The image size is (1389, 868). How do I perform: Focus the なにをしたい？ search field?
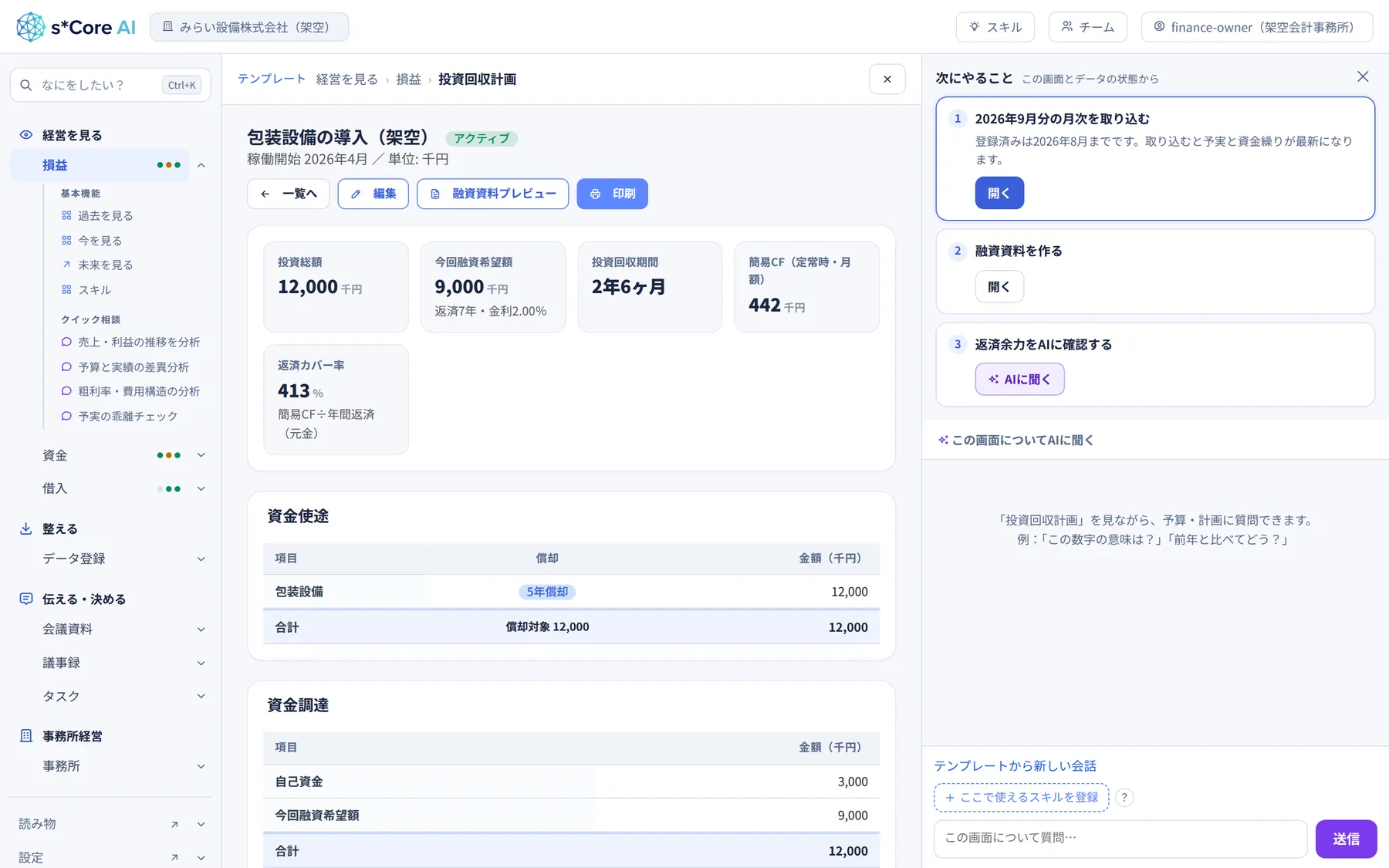[x=110, y=85]
